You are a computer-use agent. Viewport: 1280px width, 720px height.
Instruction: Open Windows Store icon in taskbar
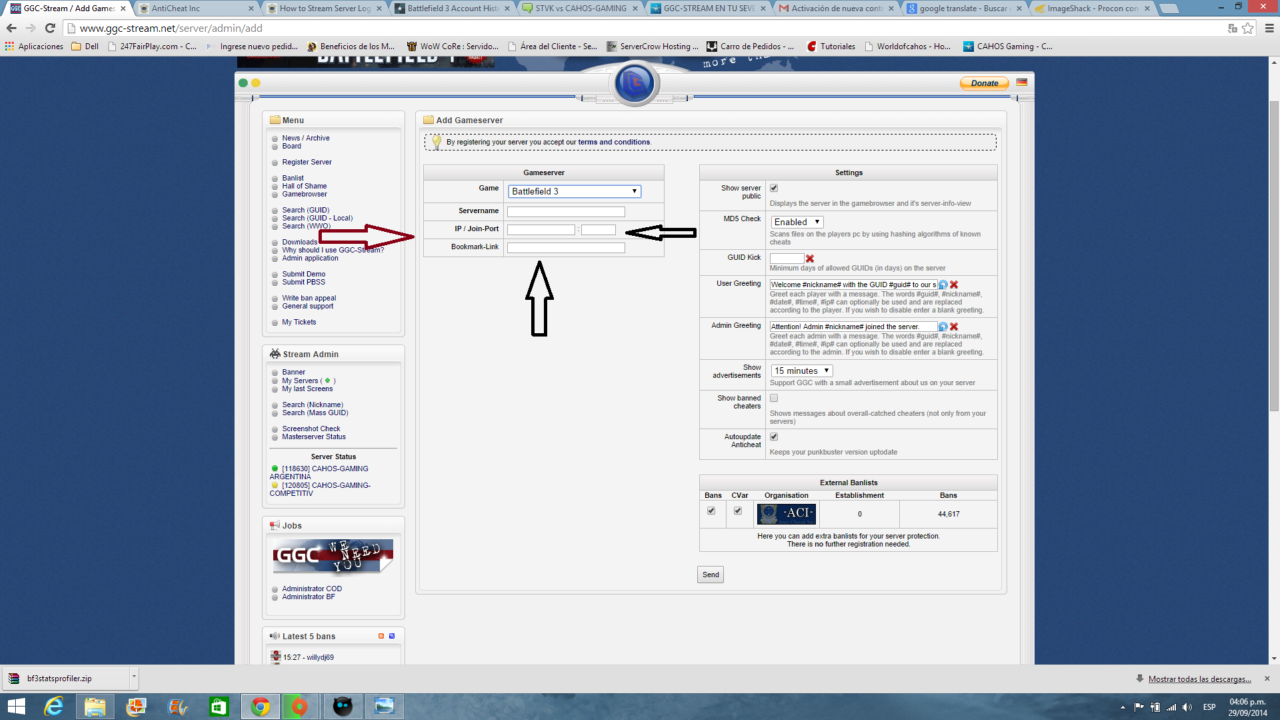coord(218,707)
